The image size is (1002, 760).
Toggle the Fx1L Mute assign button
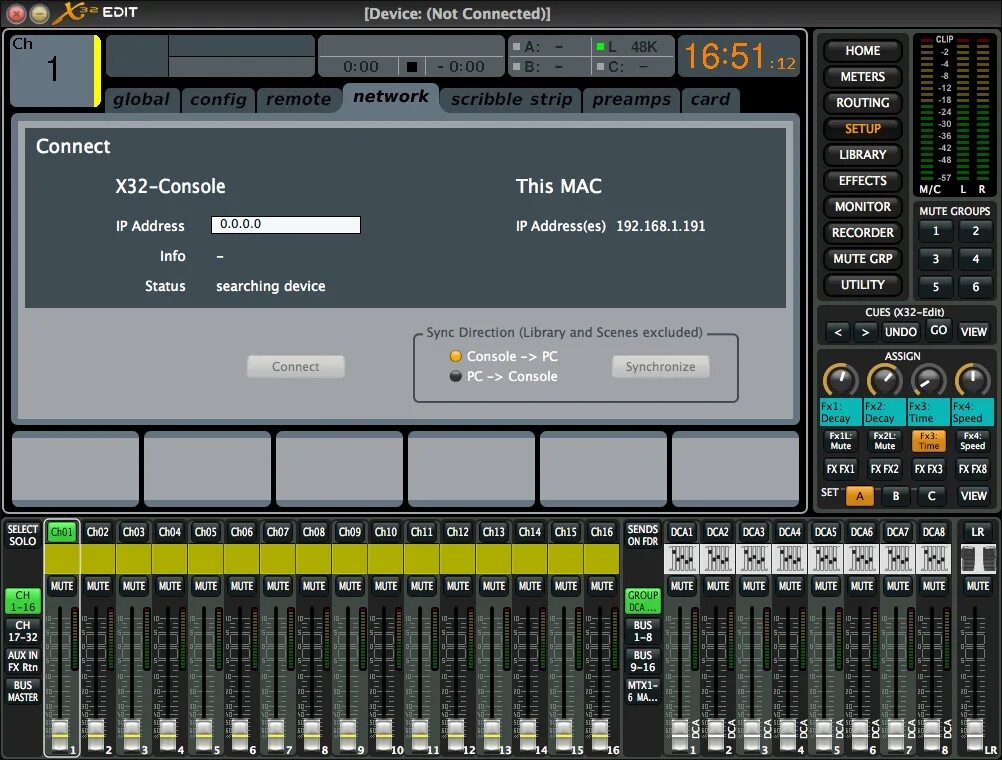(x=840, y=441)
